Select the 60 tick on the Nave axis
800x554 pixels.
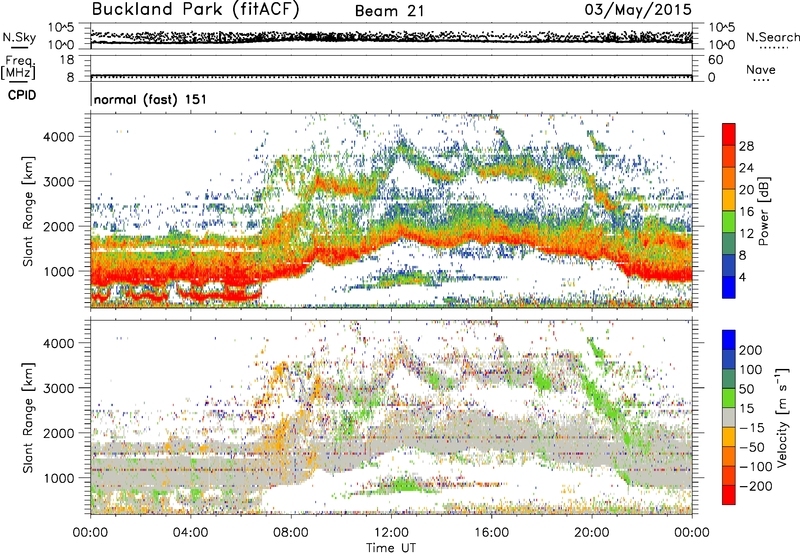click(x=716, y=60)
